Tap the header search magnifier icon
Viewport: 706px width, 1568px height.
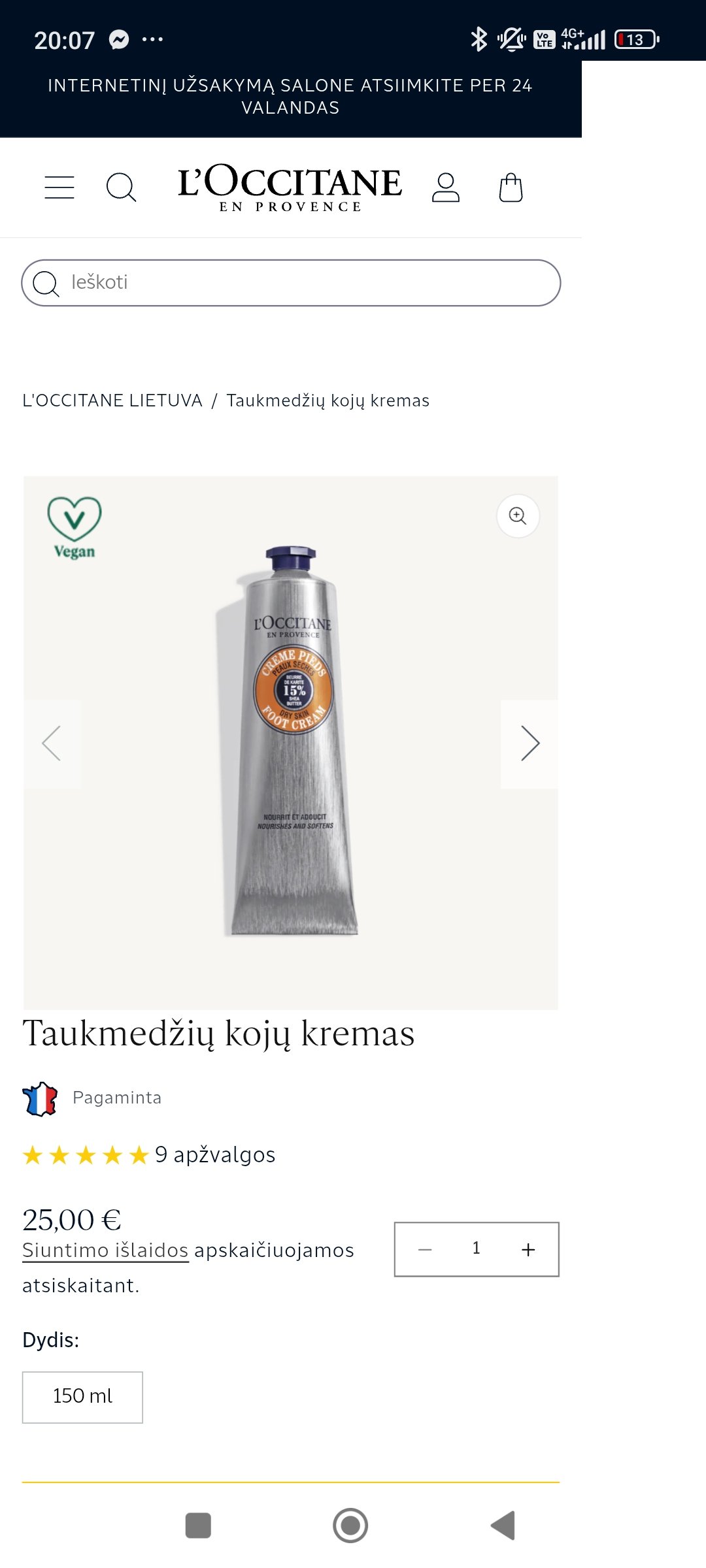(x=121, y=188)
